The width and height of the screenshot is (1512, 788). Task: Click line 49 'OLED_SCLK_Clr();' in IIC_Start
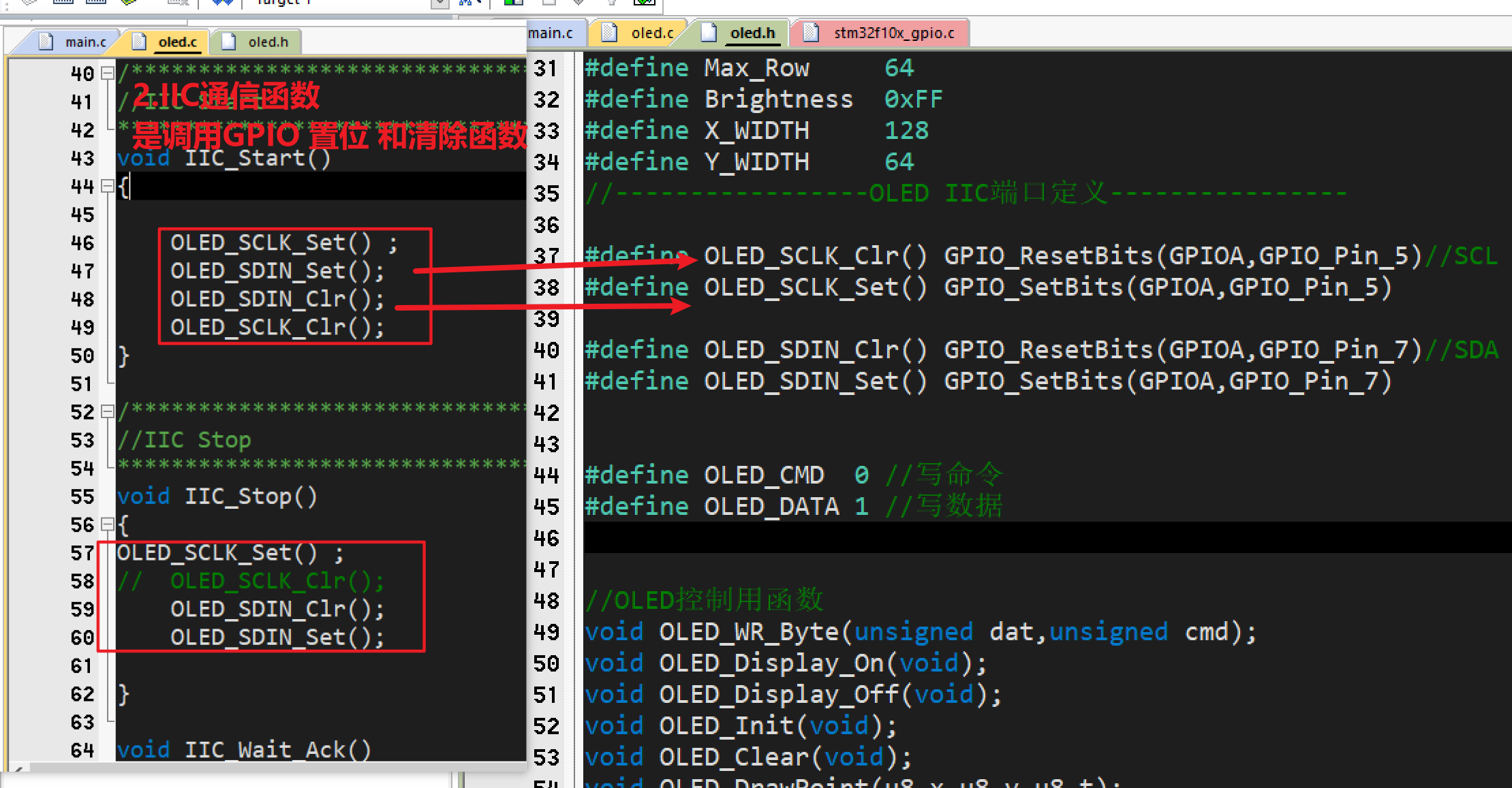pos(277,328)
